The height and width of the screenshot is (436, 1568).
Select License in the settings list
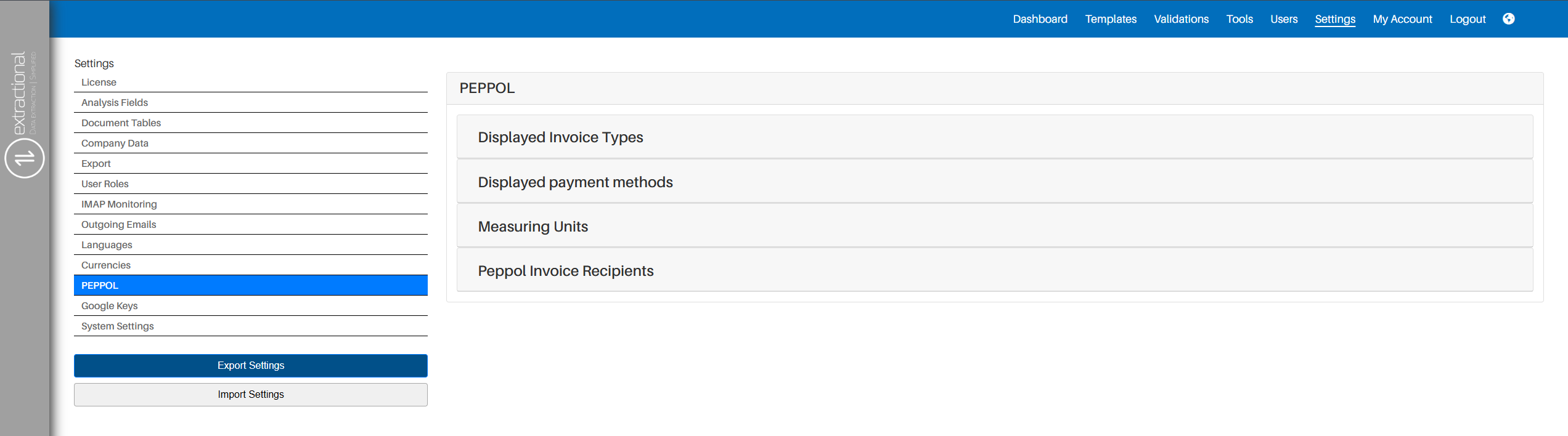point(99,83)
